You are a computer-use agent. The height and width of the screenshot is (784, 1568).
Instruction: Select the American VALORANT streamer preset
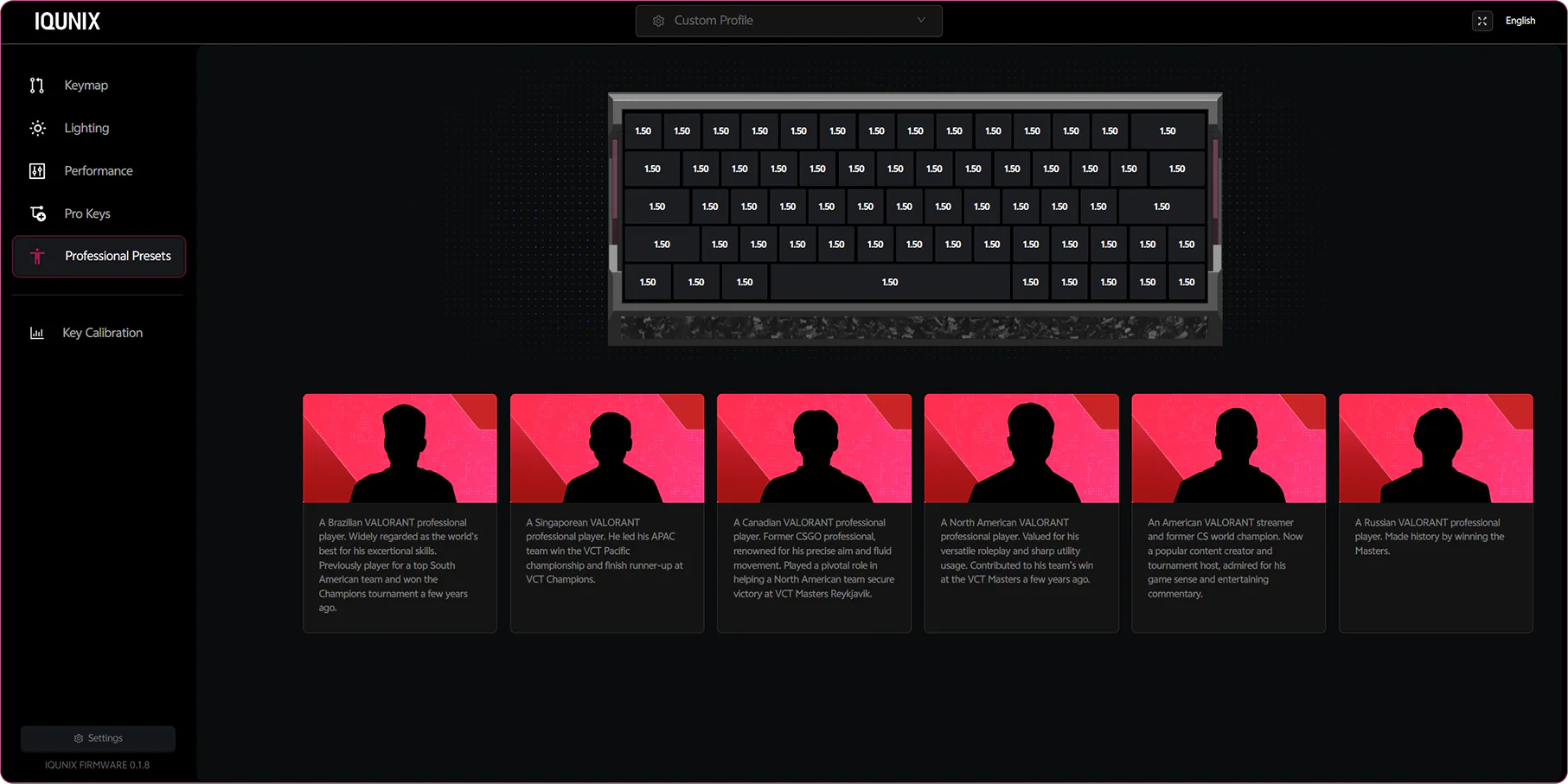click(1228, 513)
